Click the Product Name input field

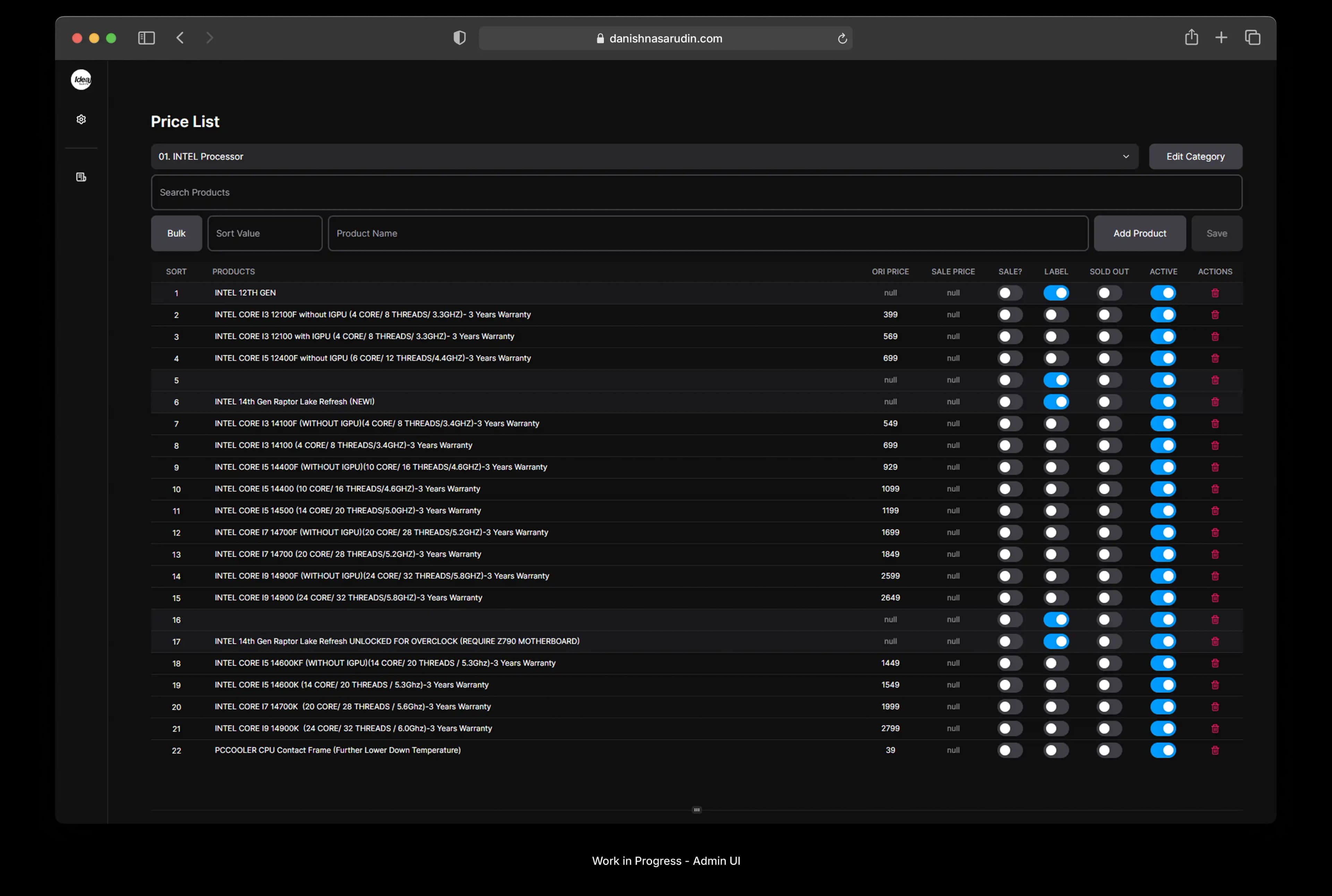click(x=708, y=233)
